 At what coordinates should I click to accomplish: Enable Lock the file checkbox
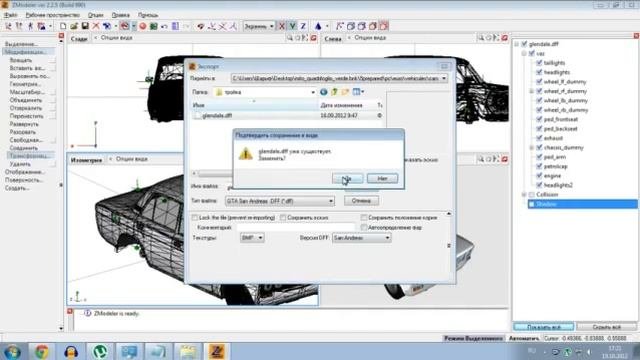click(x=195, y=218)
